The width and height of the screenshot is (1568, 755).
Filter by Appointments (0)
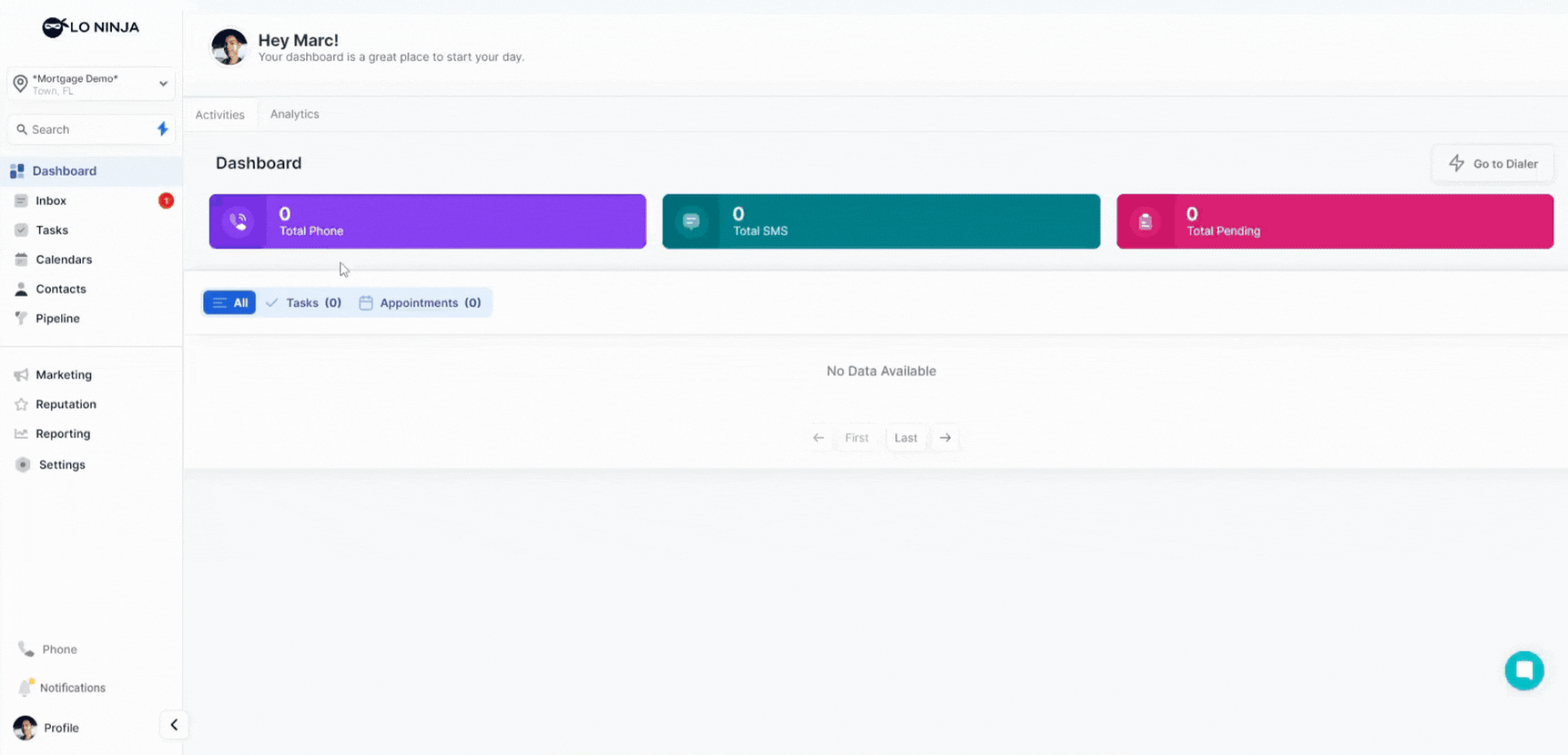421,302
